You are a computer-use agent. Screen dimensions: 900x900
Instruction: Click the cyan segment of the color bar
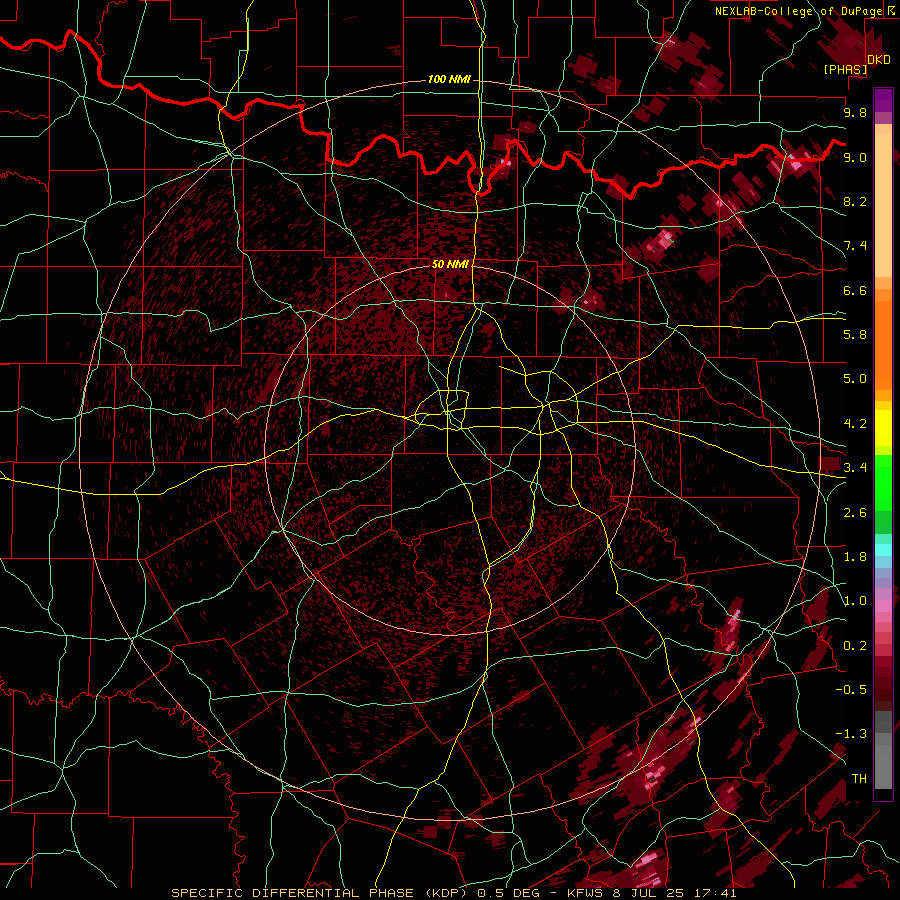(x=883, y=550)
